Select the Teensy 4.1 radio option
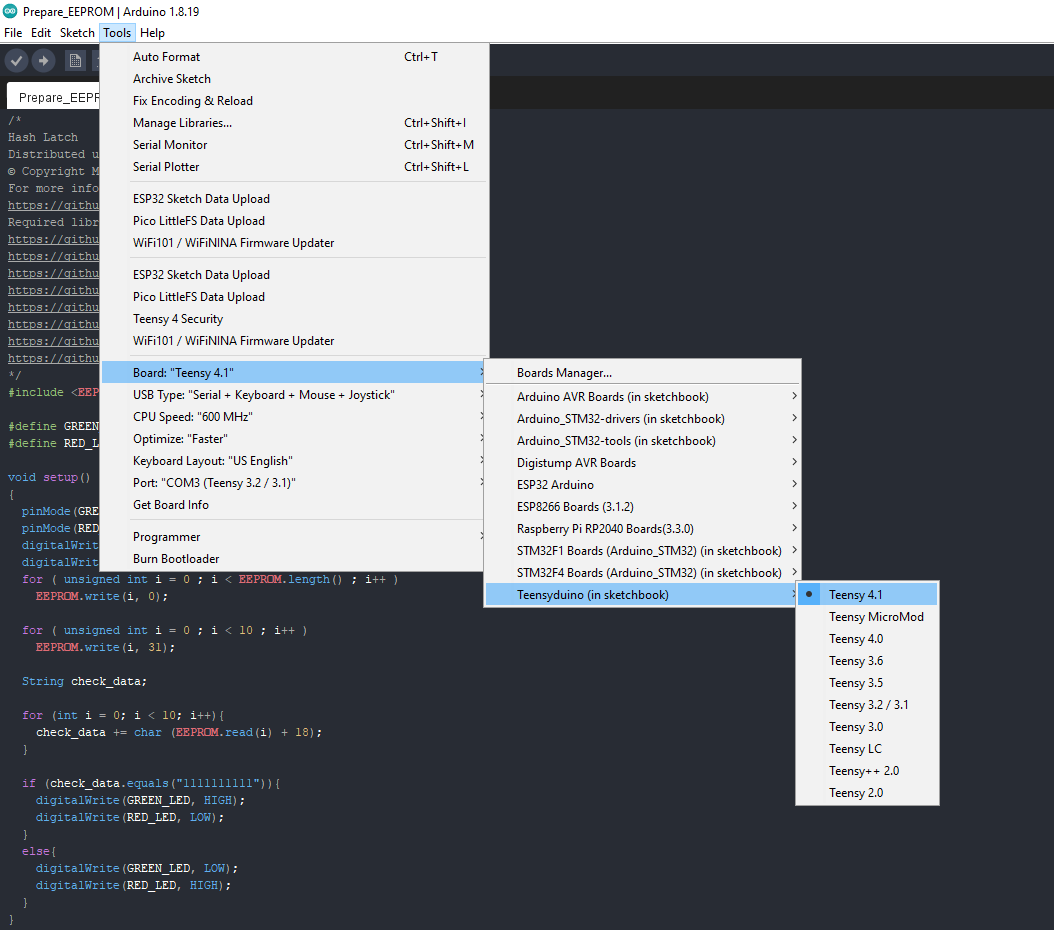 coord(867,595)
